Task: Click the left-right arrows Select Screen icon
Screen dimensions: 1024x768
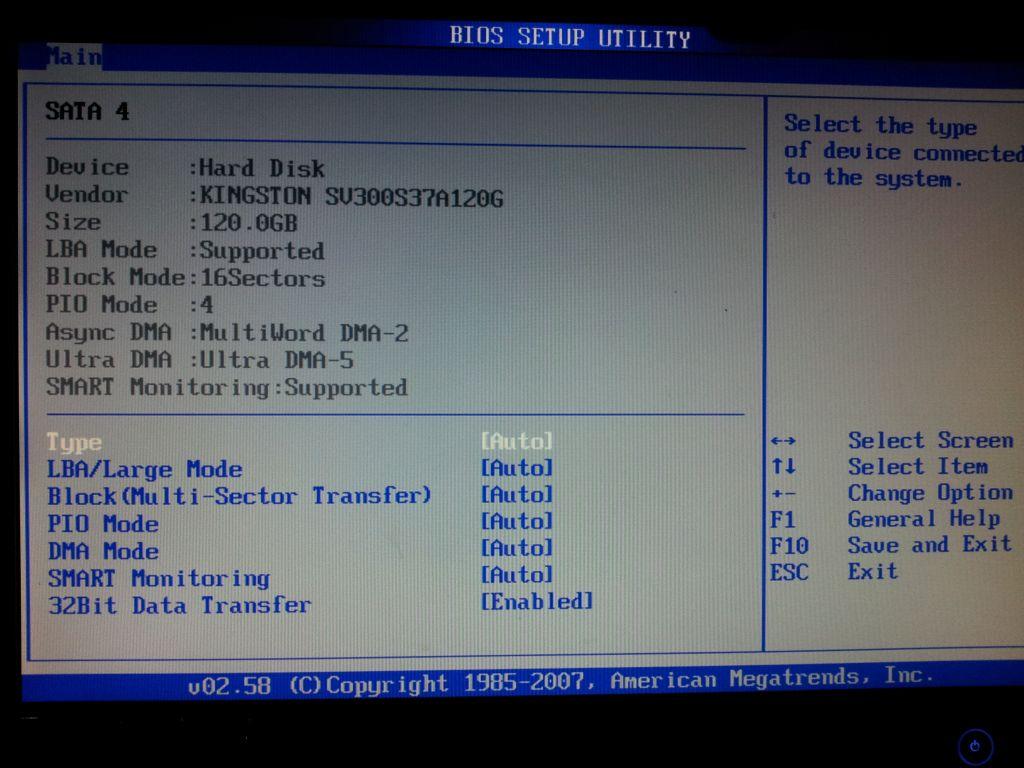Action: [x=783, y=441]
